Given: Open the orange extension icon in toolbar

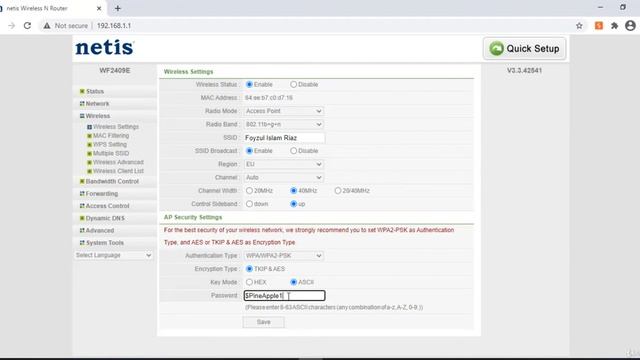Looking at the screenshot, I should coord(599,26).
